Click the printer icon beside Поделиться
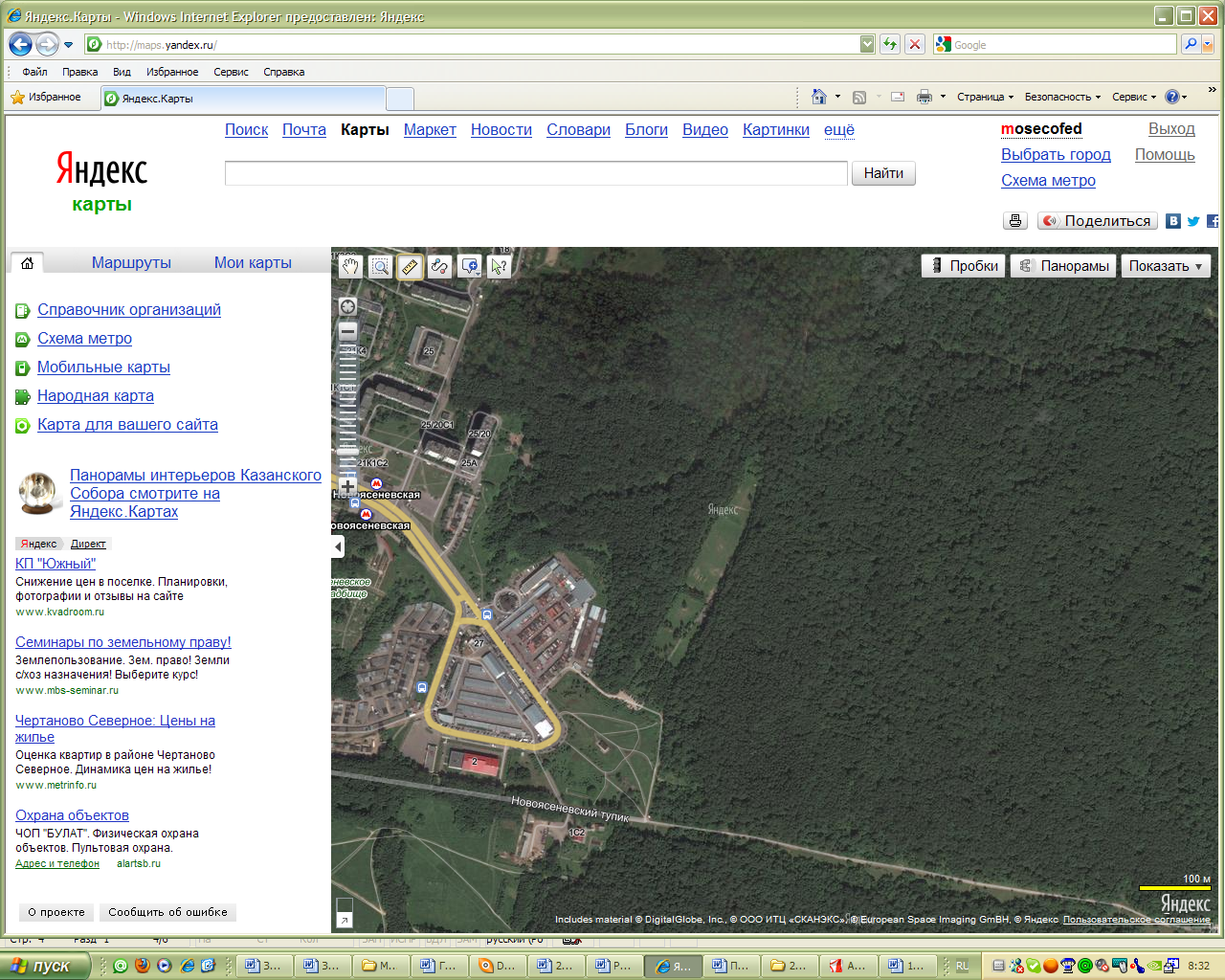This screenshot has height=980, width=1225. (x=1015, y=221)
